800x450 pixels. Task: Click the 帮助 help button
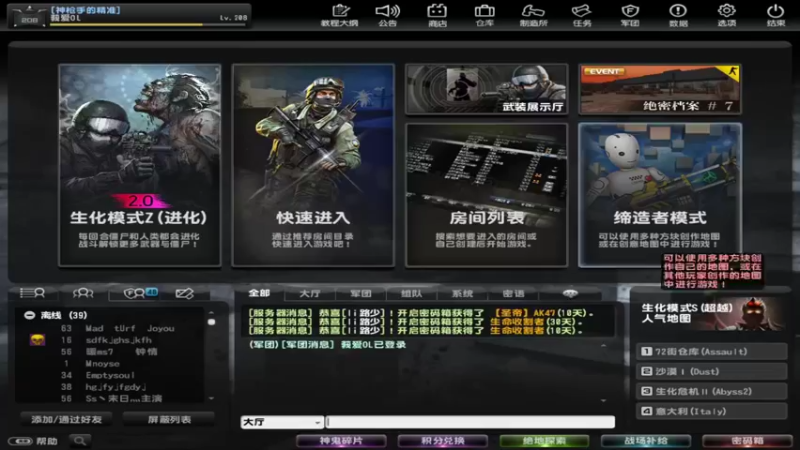[34, 441]
